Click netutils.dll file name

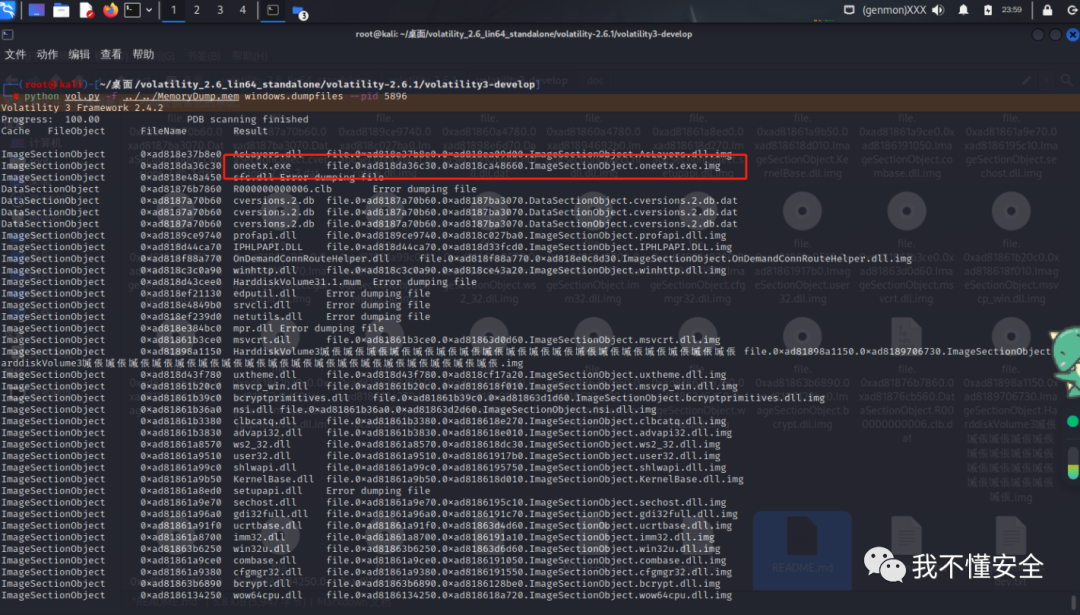[x=267, y=317]
